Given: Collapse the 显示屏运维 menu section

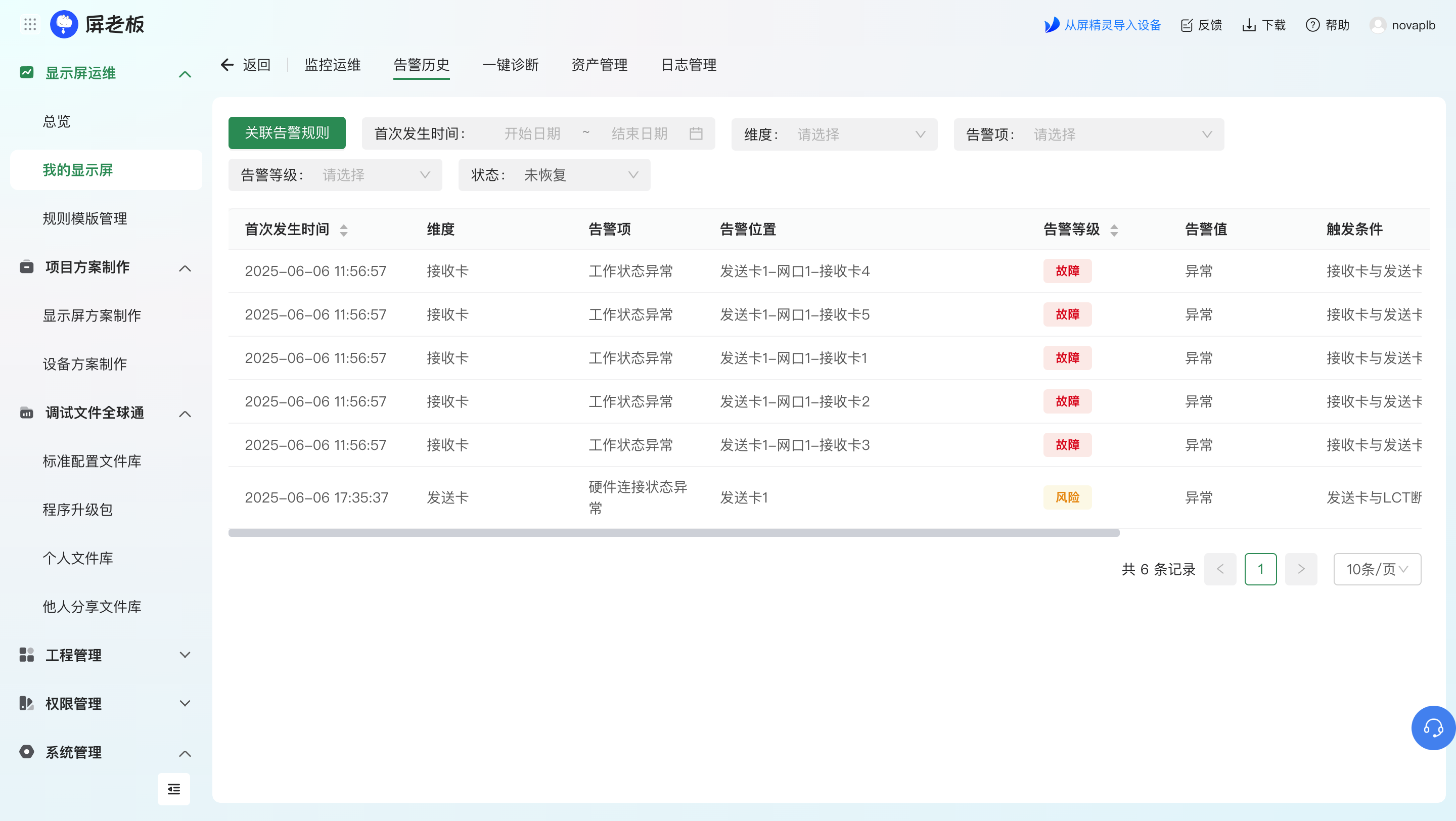Looking at the screenshot, I should point(185,74).
